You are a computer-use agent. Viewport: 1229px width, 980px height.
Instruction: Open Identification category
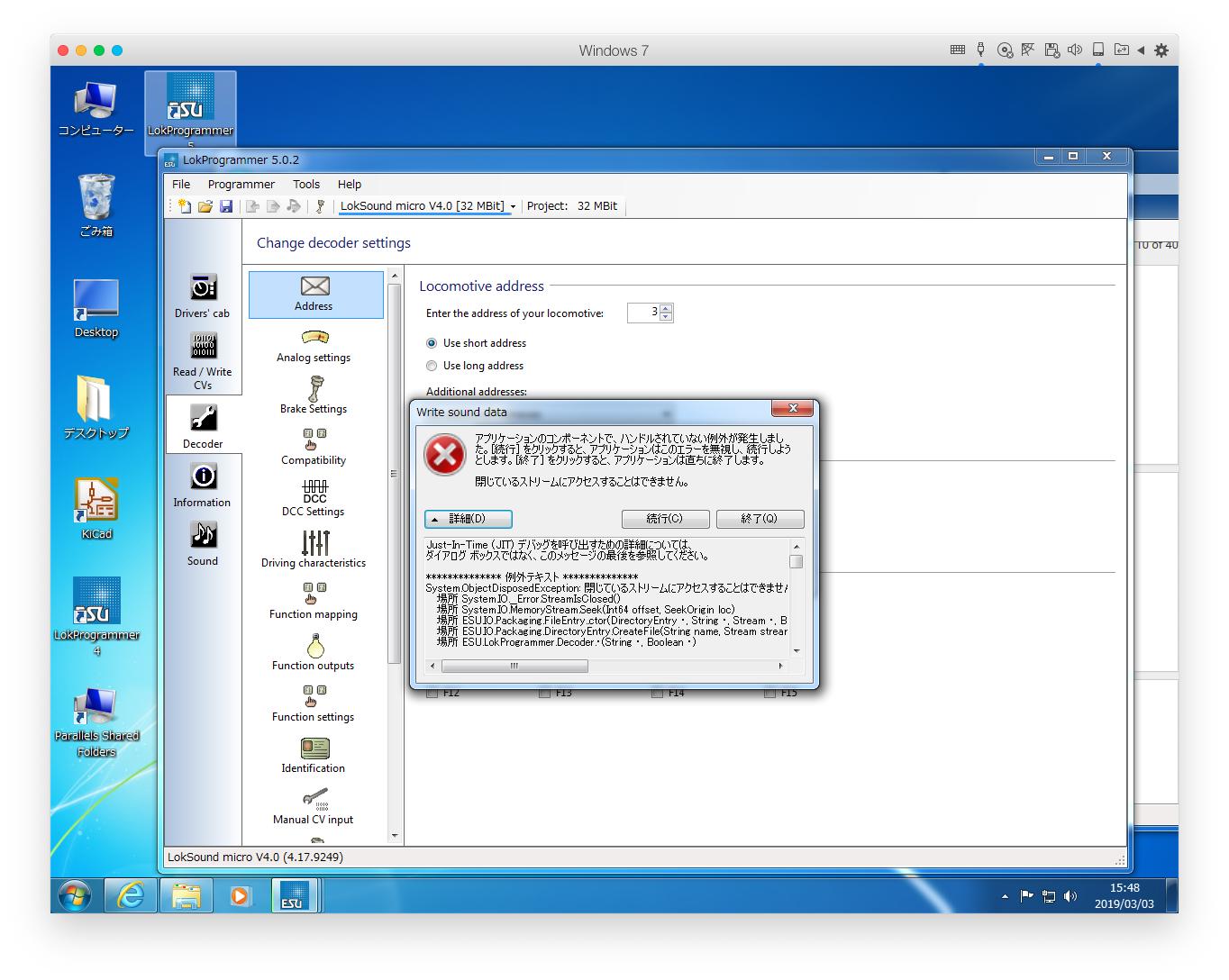pos(314,755)
